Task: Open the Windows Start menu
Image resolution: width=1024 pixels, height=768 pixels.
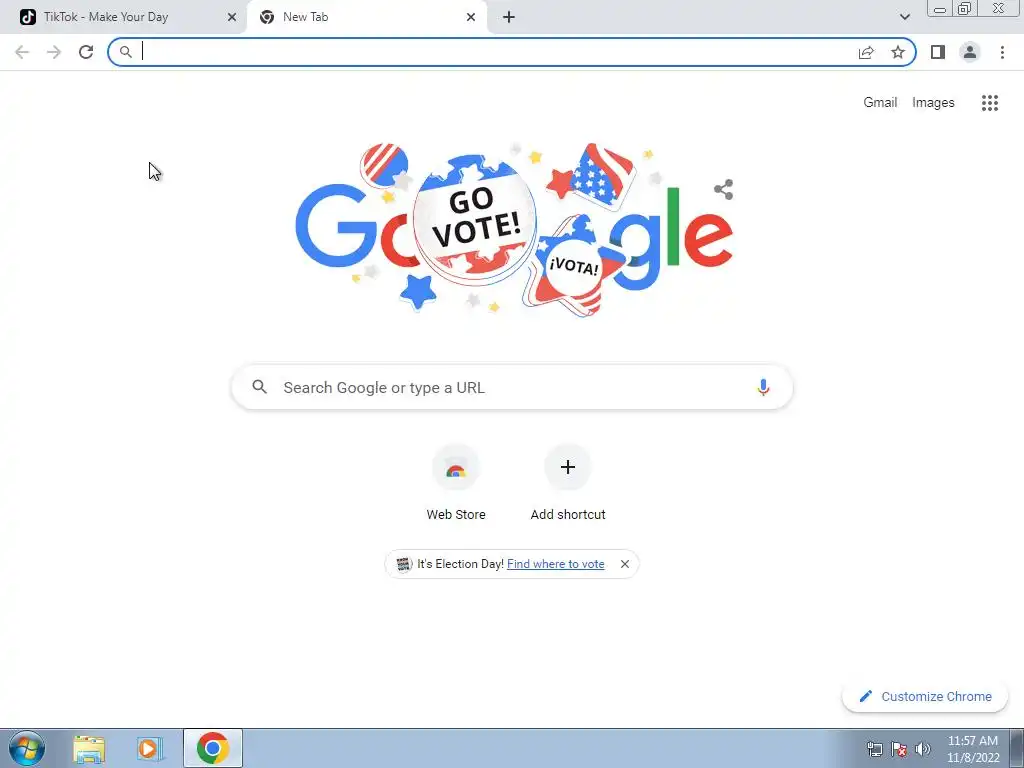Action: [27, 748]
